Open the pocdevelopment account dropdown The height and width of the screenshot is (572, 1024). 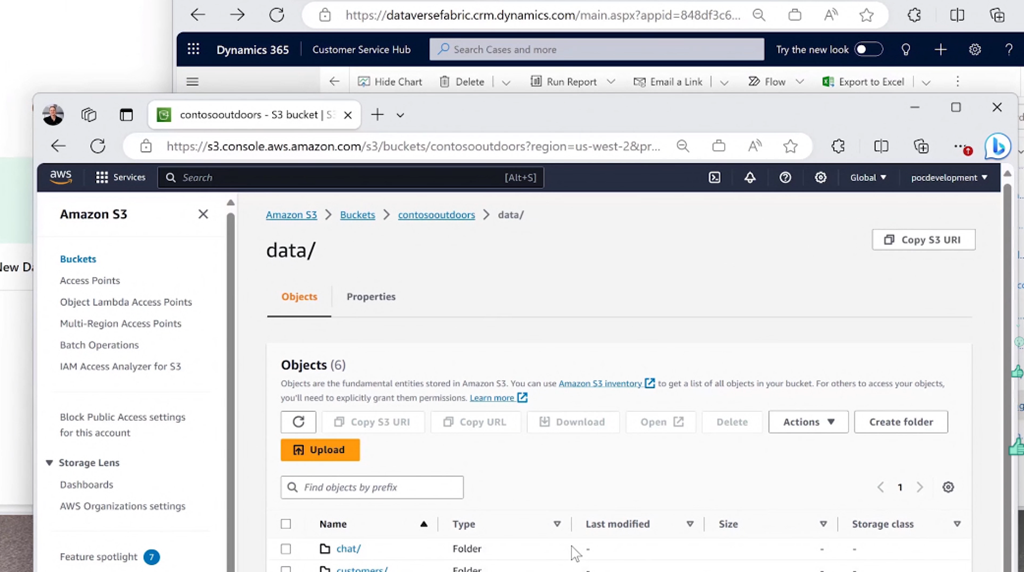click(949, 178)
